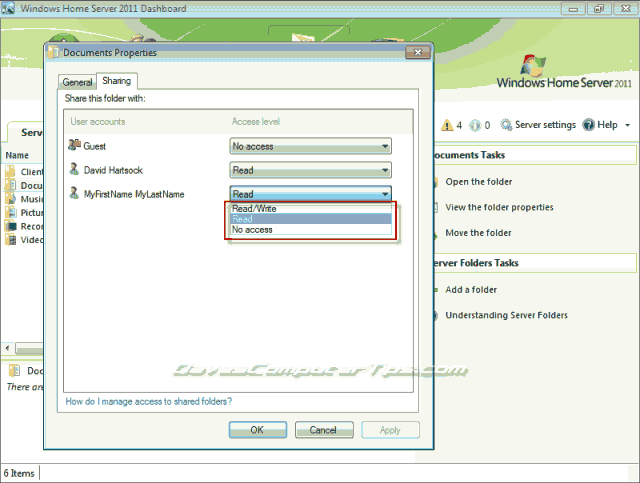The height and width of the screenshot is (483, 640).
Task: Open Server settings gear icon
Action: [506, 125]
